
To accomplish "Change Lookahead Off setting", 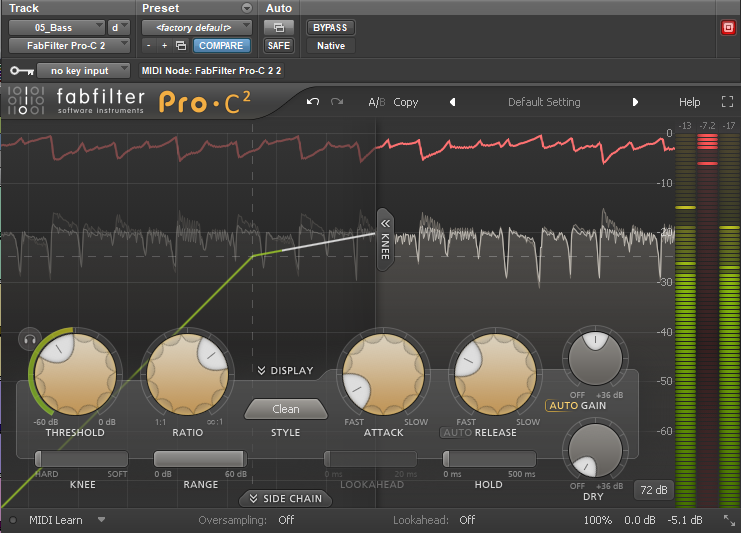I will click(467, 520).
